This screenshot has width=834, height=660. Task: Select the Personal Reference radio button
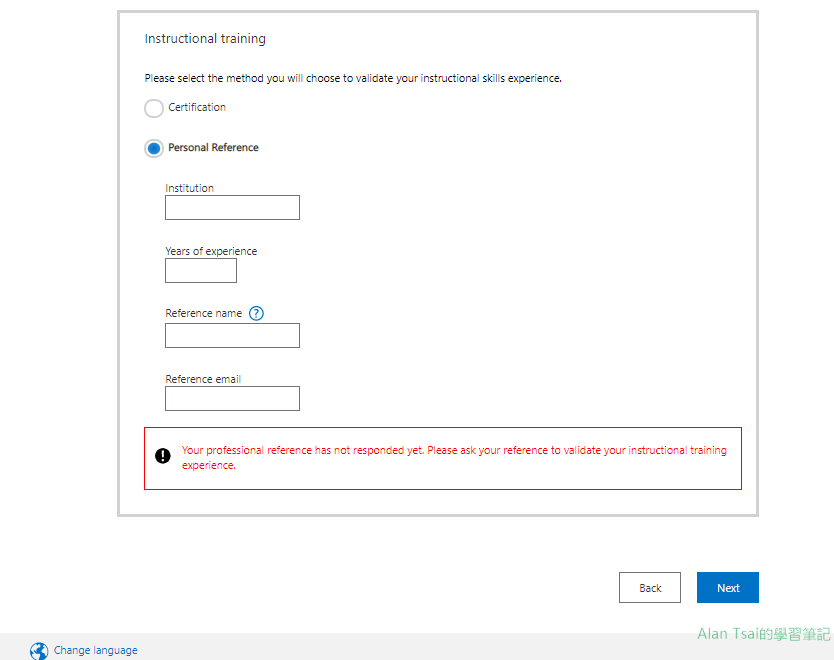click(x=154, y=148)
